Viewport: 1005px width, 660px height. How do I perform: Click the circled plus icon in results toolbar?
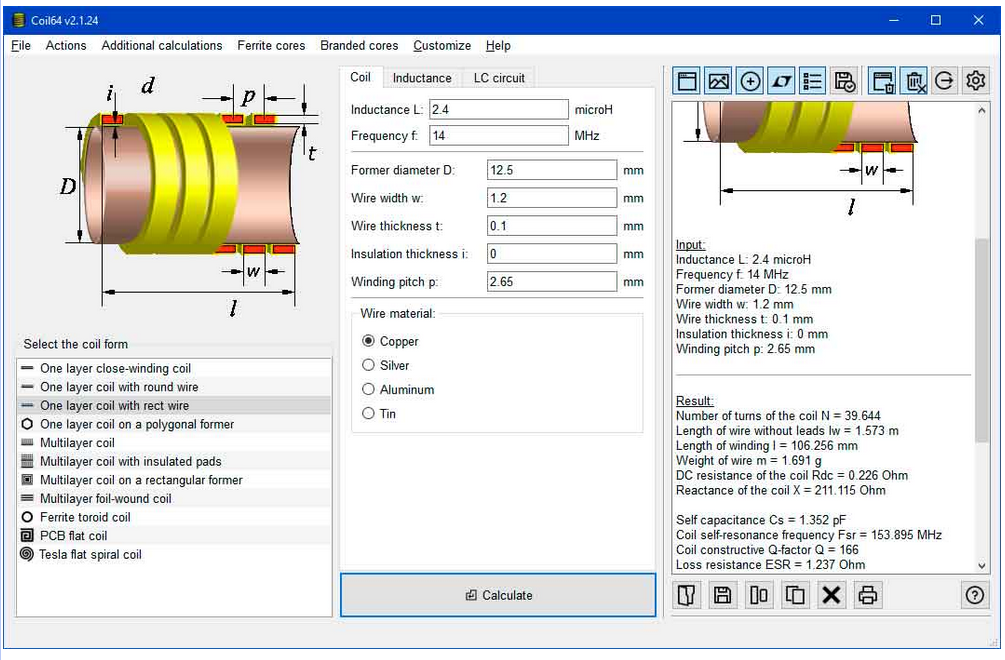point(750,81)
